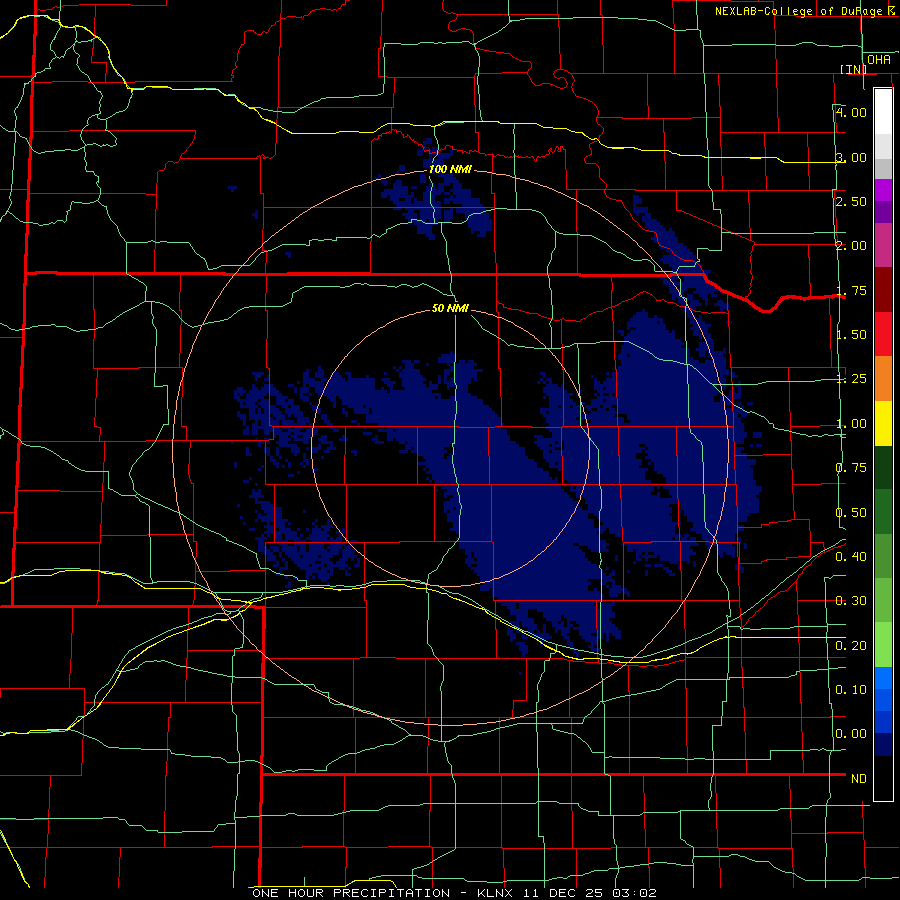Click the OHA product code label
900x900 pixels.
tap(879, 60)
